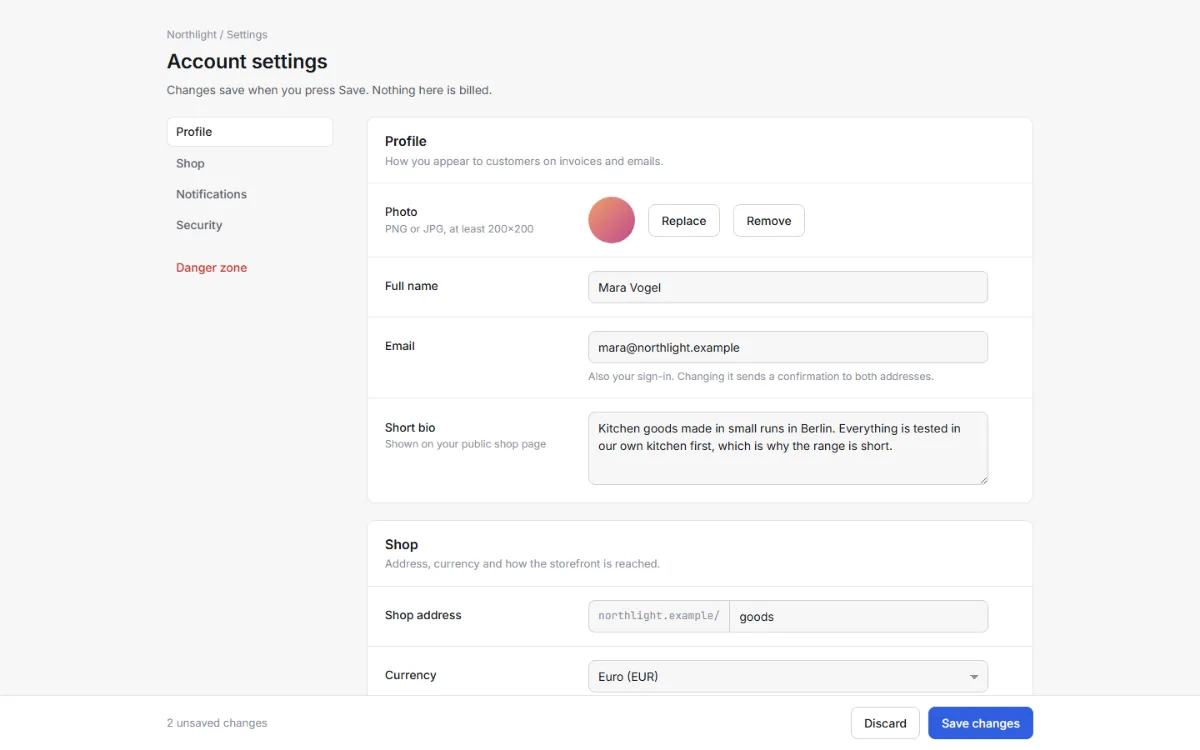The image size is (1200, 750).
Task: Open Notifications settings in sidebar
Action: pyautogui.click(x=249, y=194)
